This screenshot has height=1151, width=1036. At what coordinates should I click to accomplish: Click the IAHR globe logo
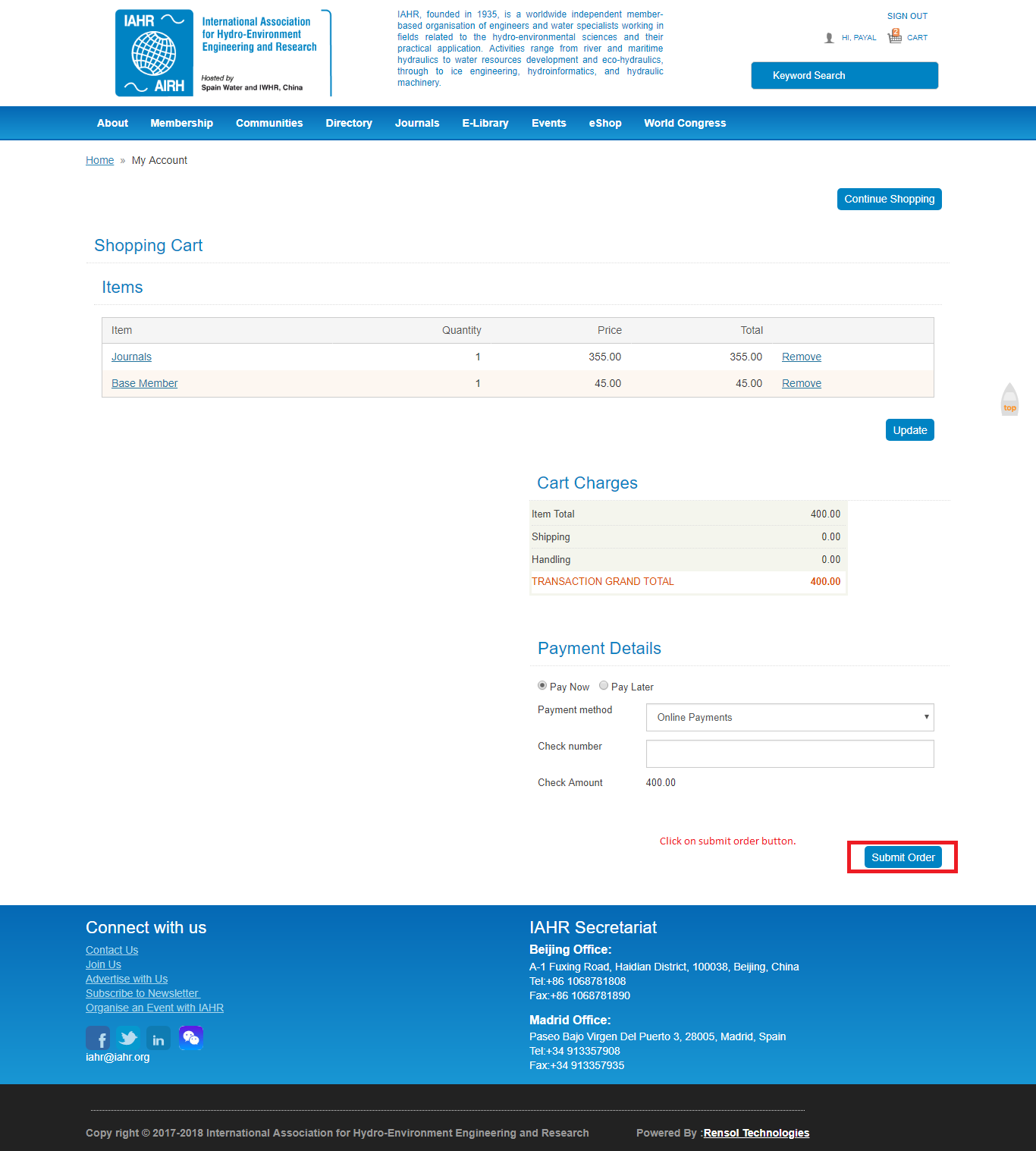(x=154, y=53)
